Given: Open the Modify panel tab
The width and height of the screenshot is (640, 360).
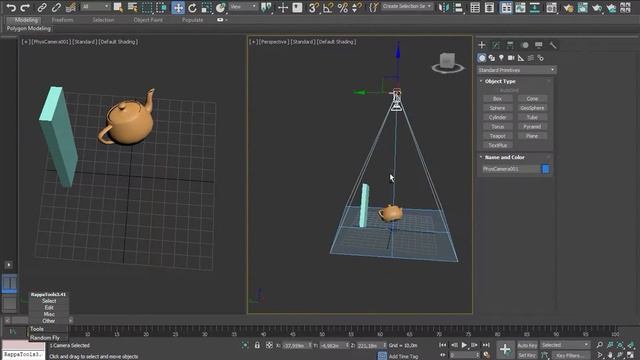Looking at the screenshot, I should click(496, 45).
